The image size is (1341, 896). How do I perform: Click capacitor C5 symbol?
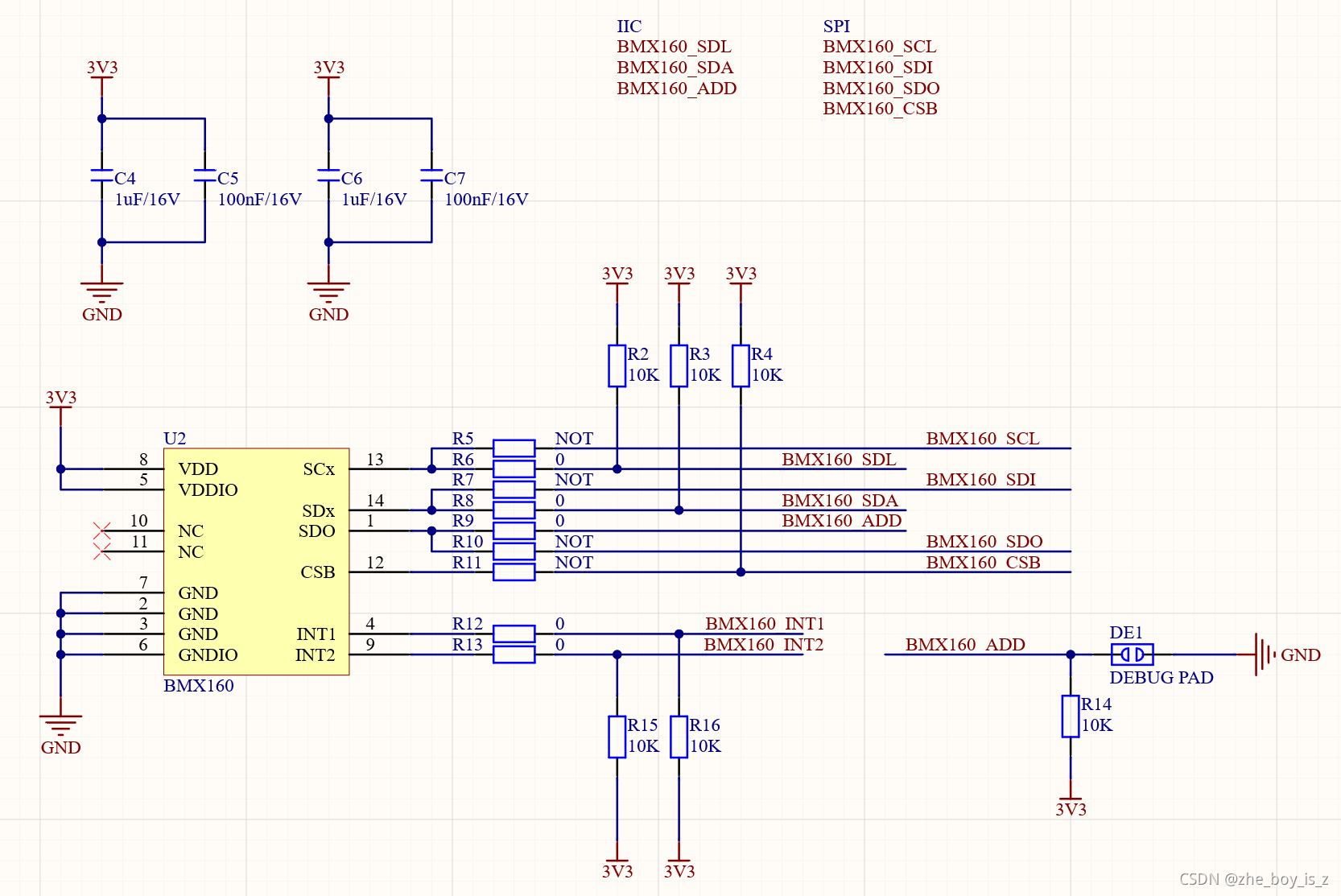click(205, 175)
